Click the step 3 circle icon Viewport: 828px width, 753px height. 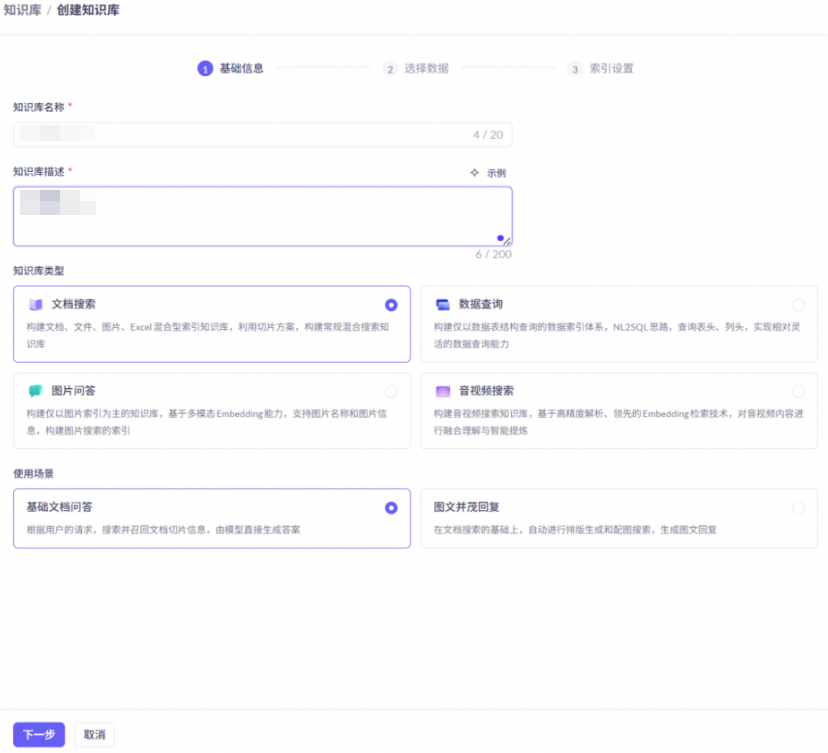click(x=575, y=69)
